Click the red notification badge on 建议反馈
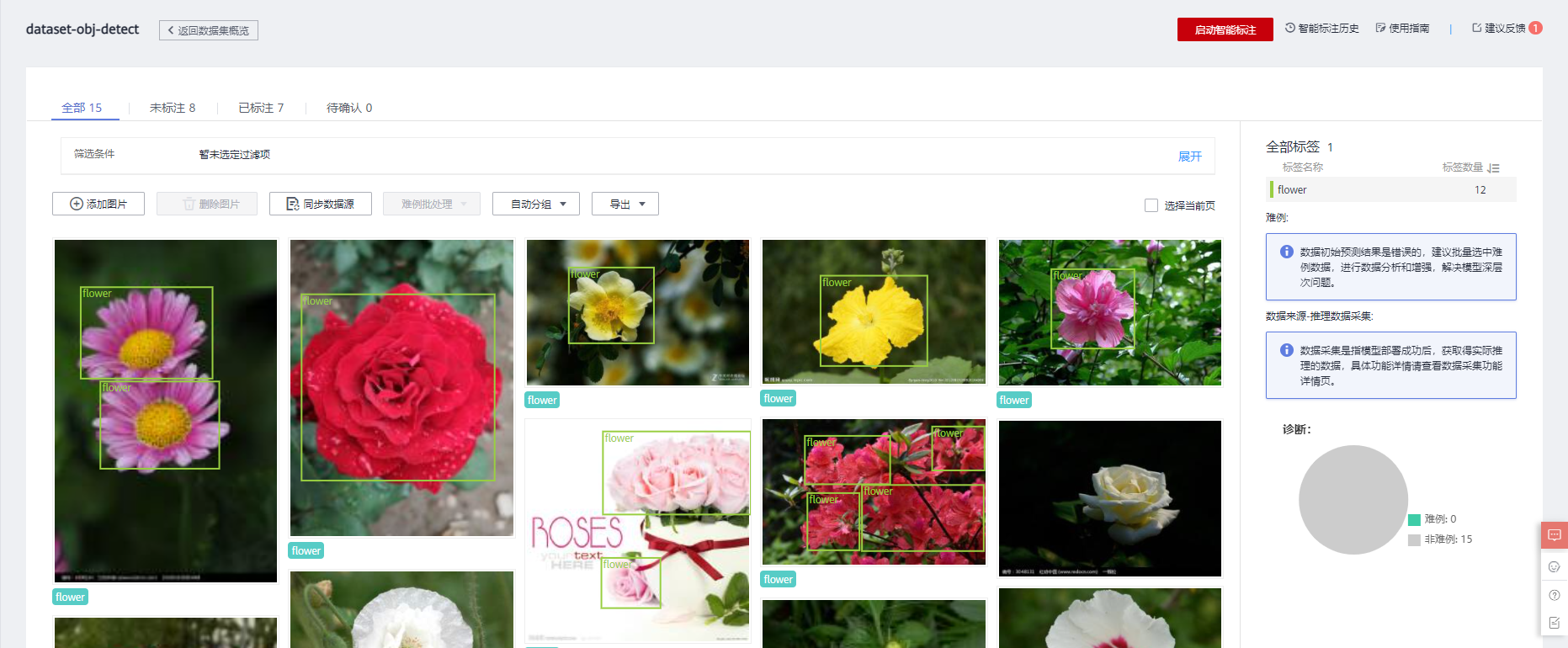This screenshot has width=1568, height=648. tap(1536, 28)
